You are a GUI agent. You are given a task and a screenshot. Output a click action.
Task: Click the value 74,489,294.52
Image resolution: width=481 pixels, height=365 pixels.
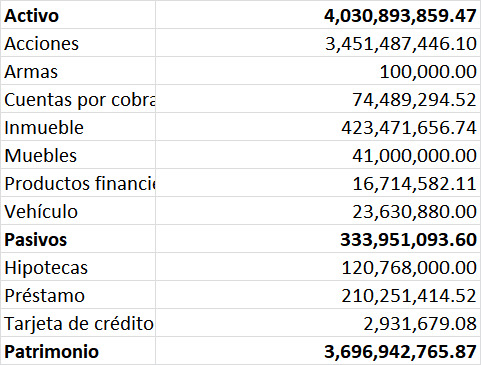[x=414, y=100]
